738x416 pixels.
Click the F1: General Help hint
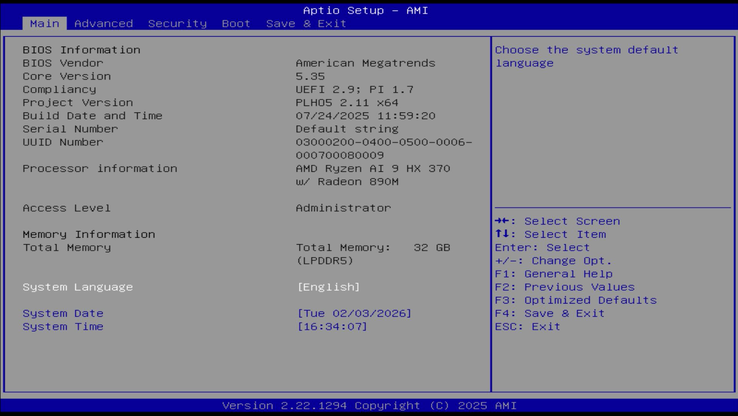(553, 274)
